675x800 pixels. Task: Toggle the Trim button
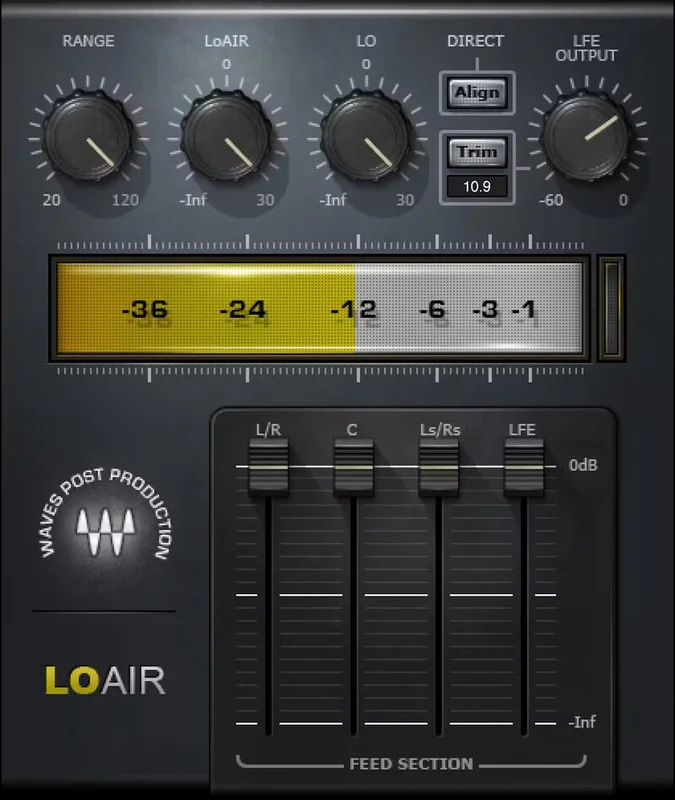pos(477,152)
